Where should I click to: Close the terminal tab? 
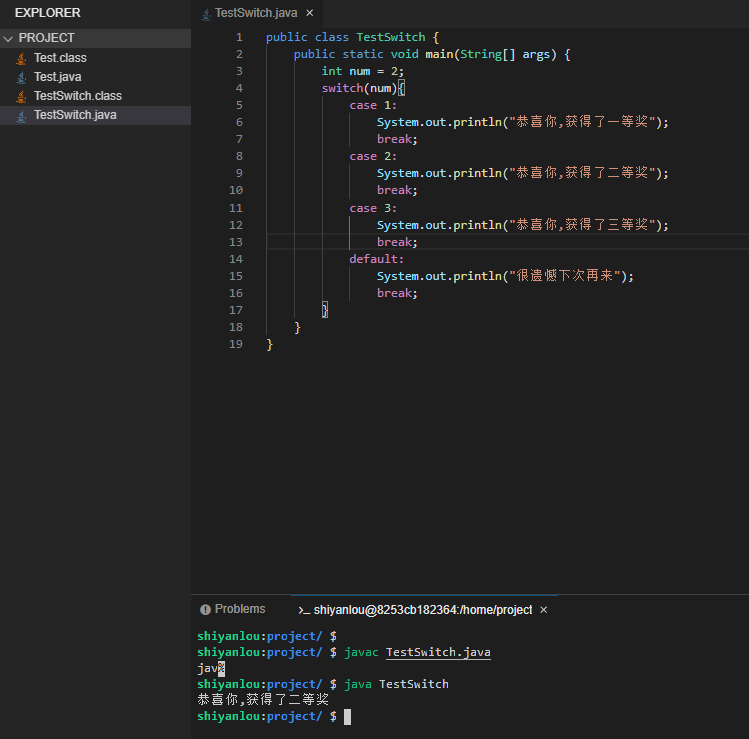pos(544,610)
